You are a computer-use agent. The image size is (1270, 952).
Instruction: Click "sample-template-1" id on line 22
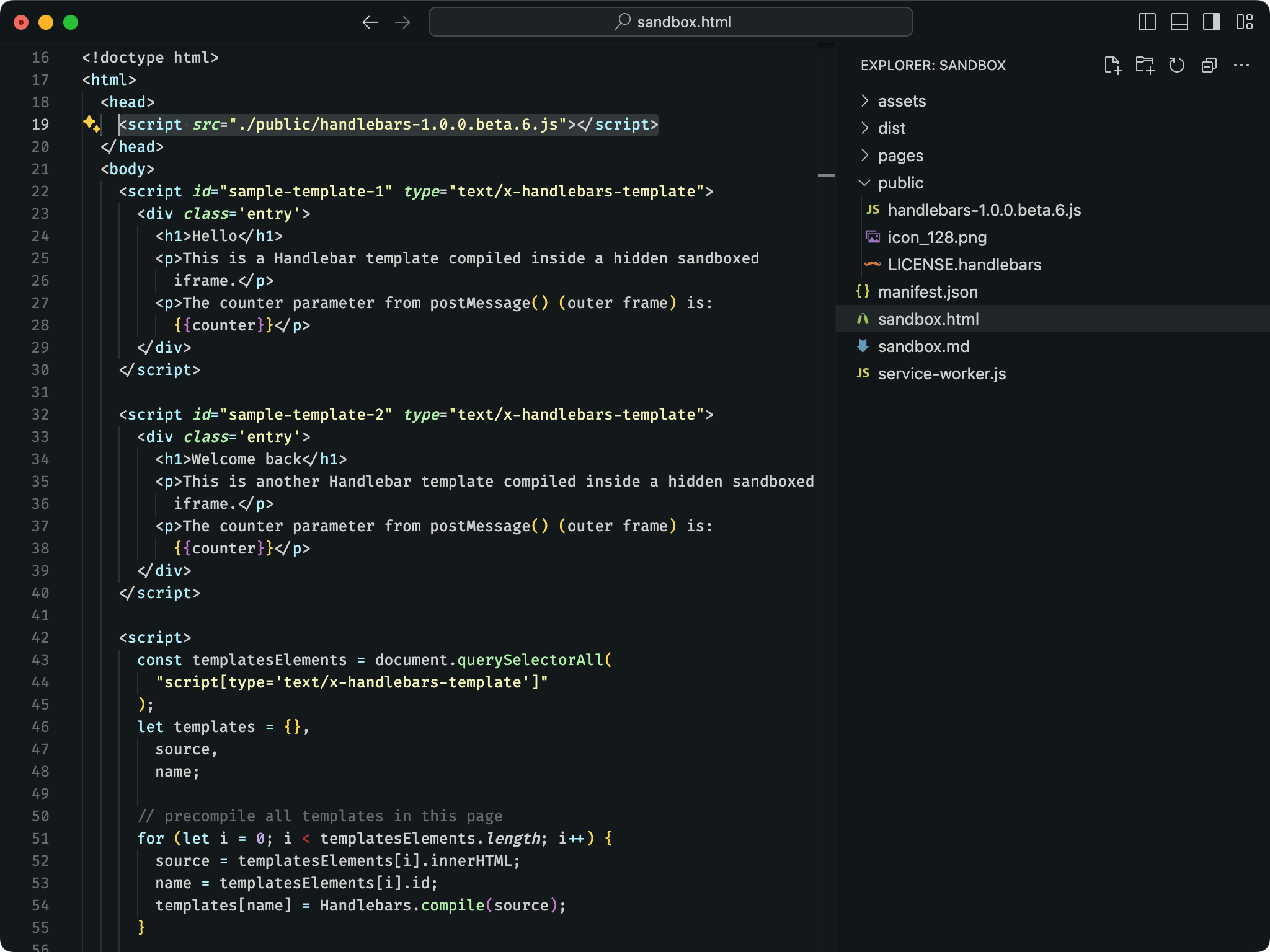pyautogui.click(x=306, y=192)
